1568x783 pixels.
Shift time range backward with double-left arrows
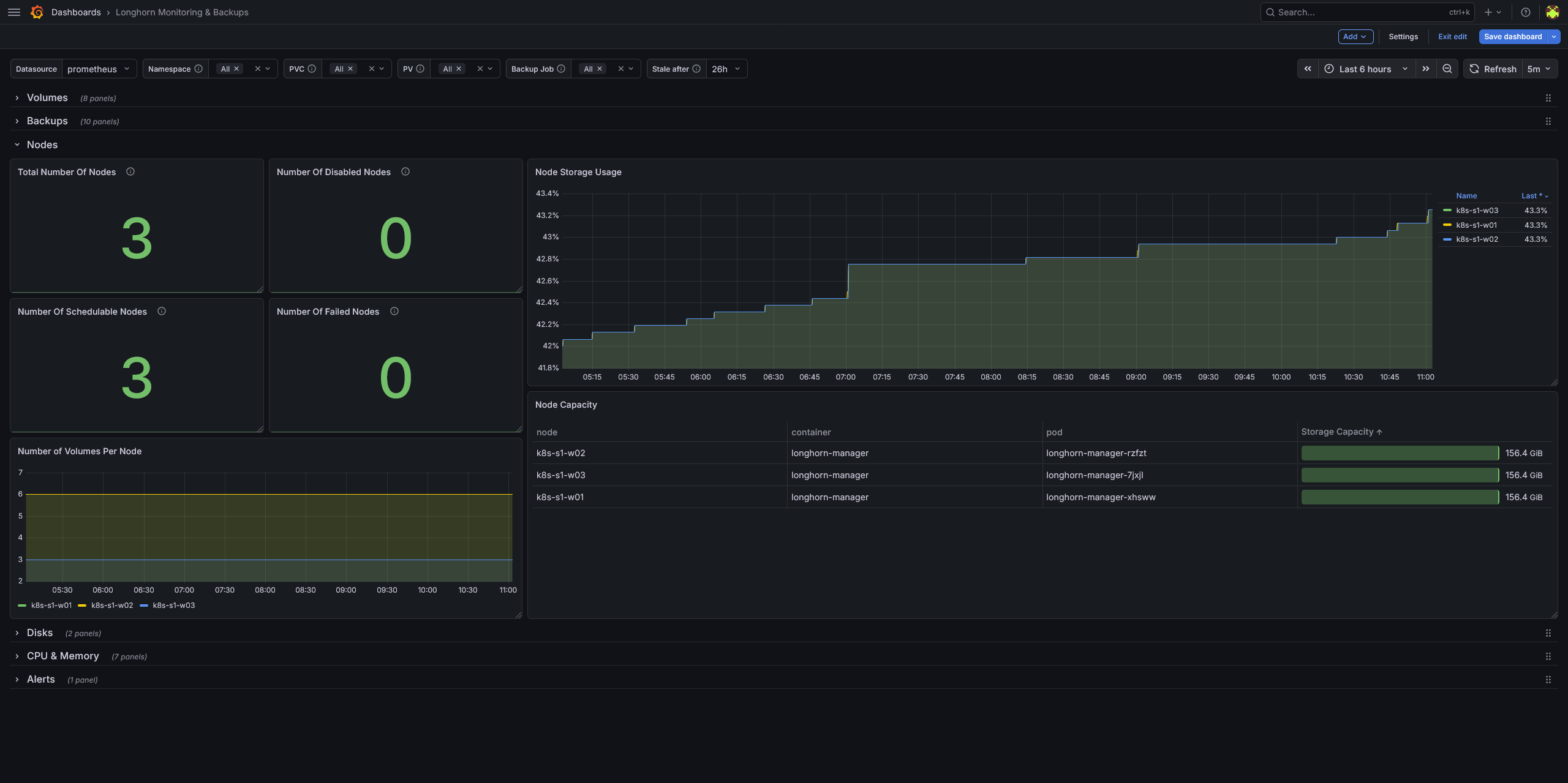[x=1308, y=69]
